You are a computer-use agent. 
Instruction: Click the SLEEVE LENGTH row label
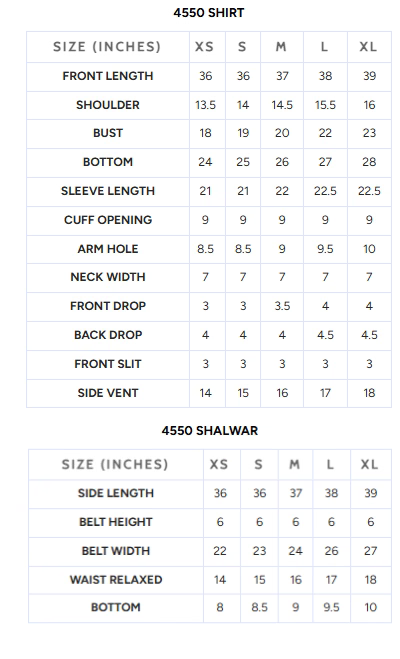[108, 191]
